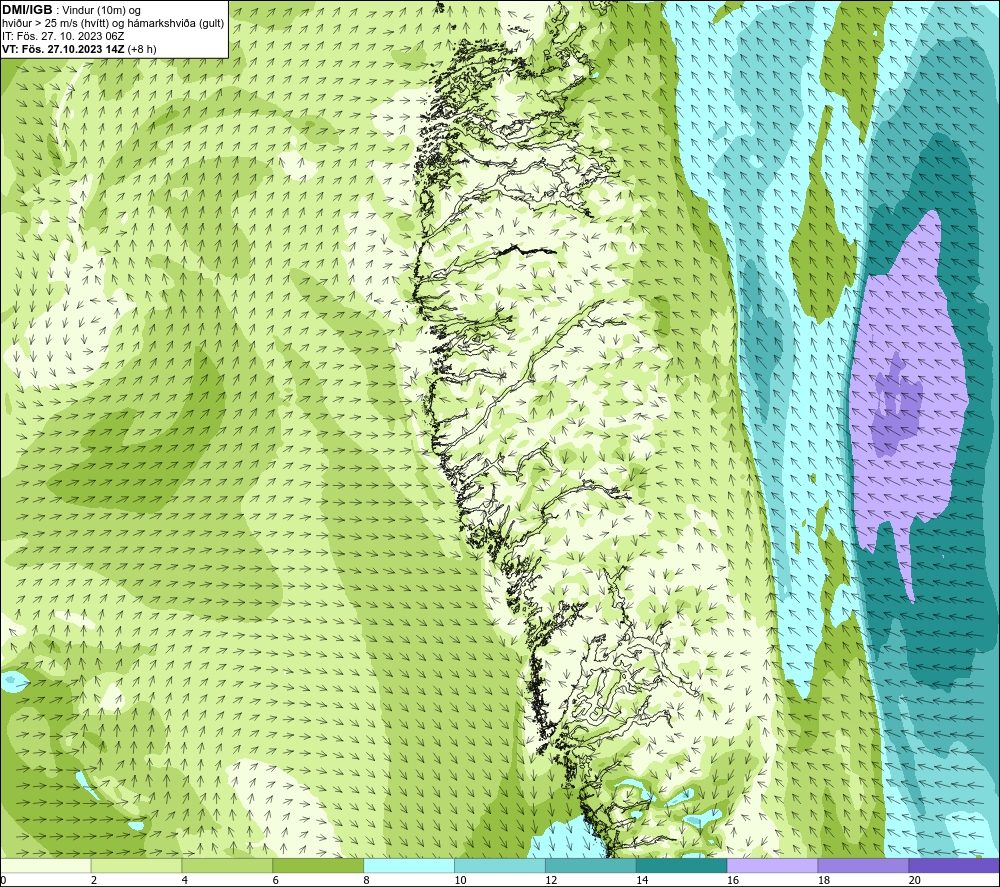Click the 14-16 m/s dark teal swatch
1000x887 pixels.
[681, 866]
